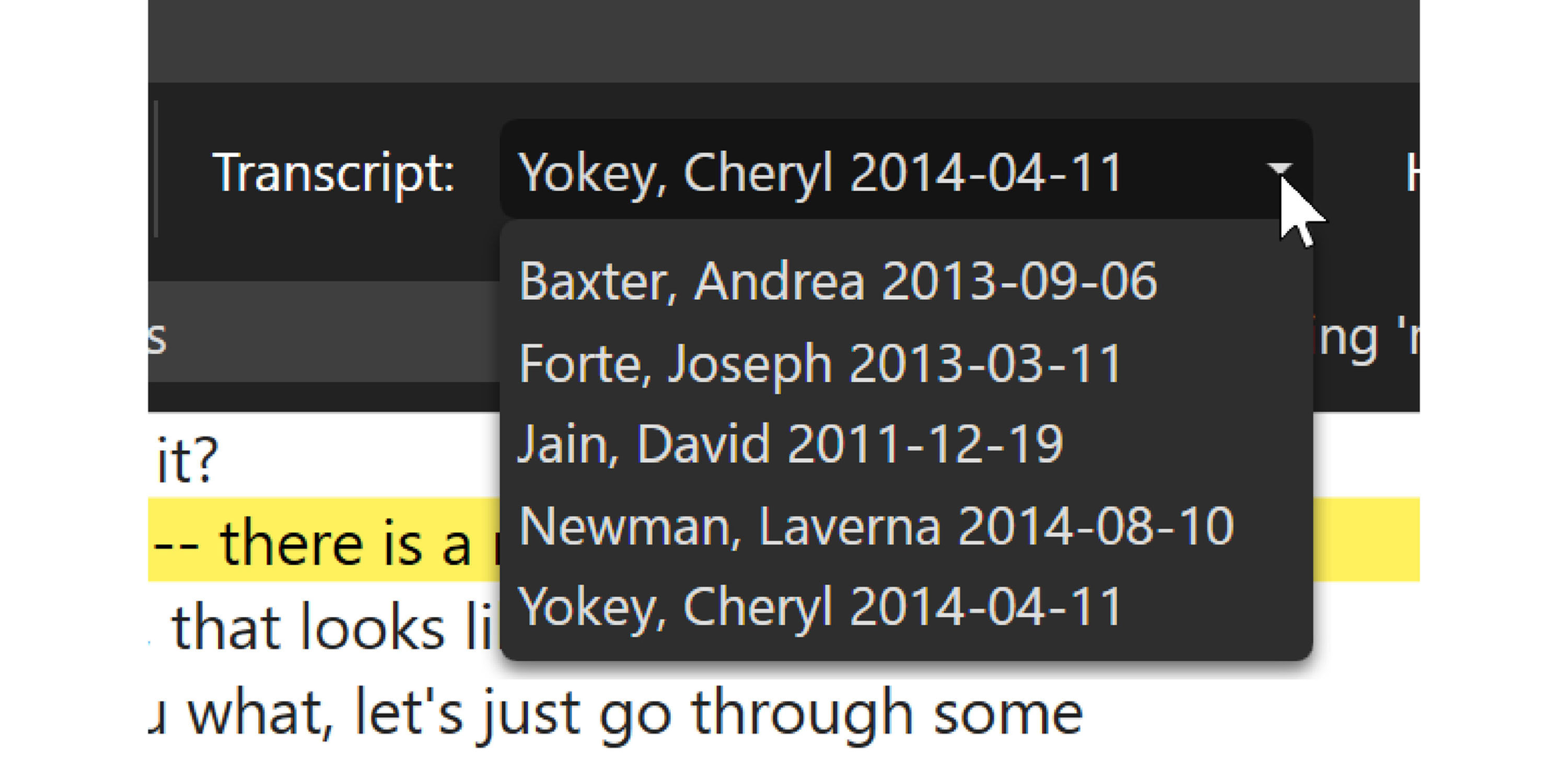Pick the Jain, David 2011-12-19 transcript

tap(790, 444)
